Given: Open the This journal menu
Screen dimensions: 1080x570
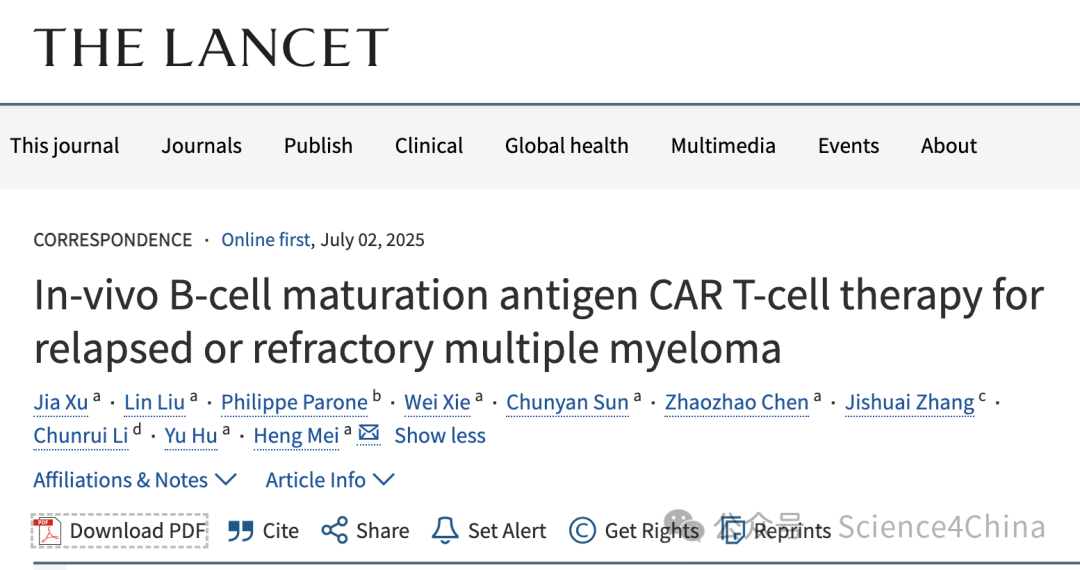Looking at the screenshot, I should [64, 146].
